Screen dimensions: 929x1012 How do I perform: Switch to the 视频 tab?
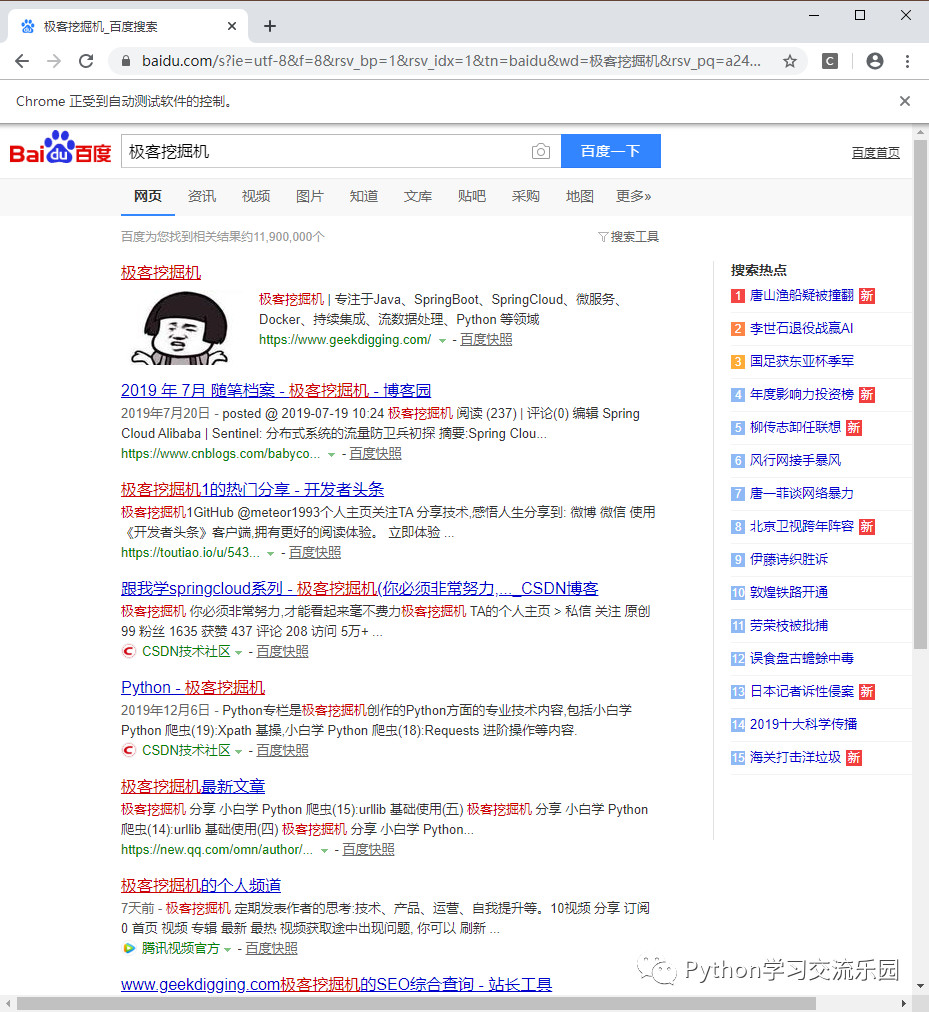[x=256, y=196]
